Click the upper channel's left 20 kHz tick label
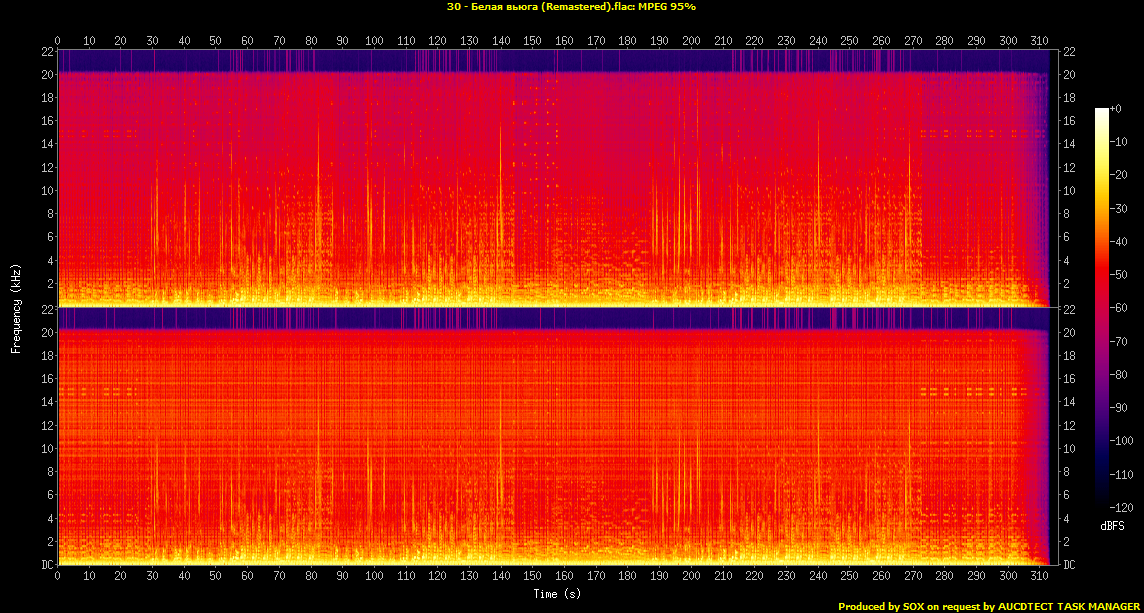1144x613 pixels. [47, 75]
